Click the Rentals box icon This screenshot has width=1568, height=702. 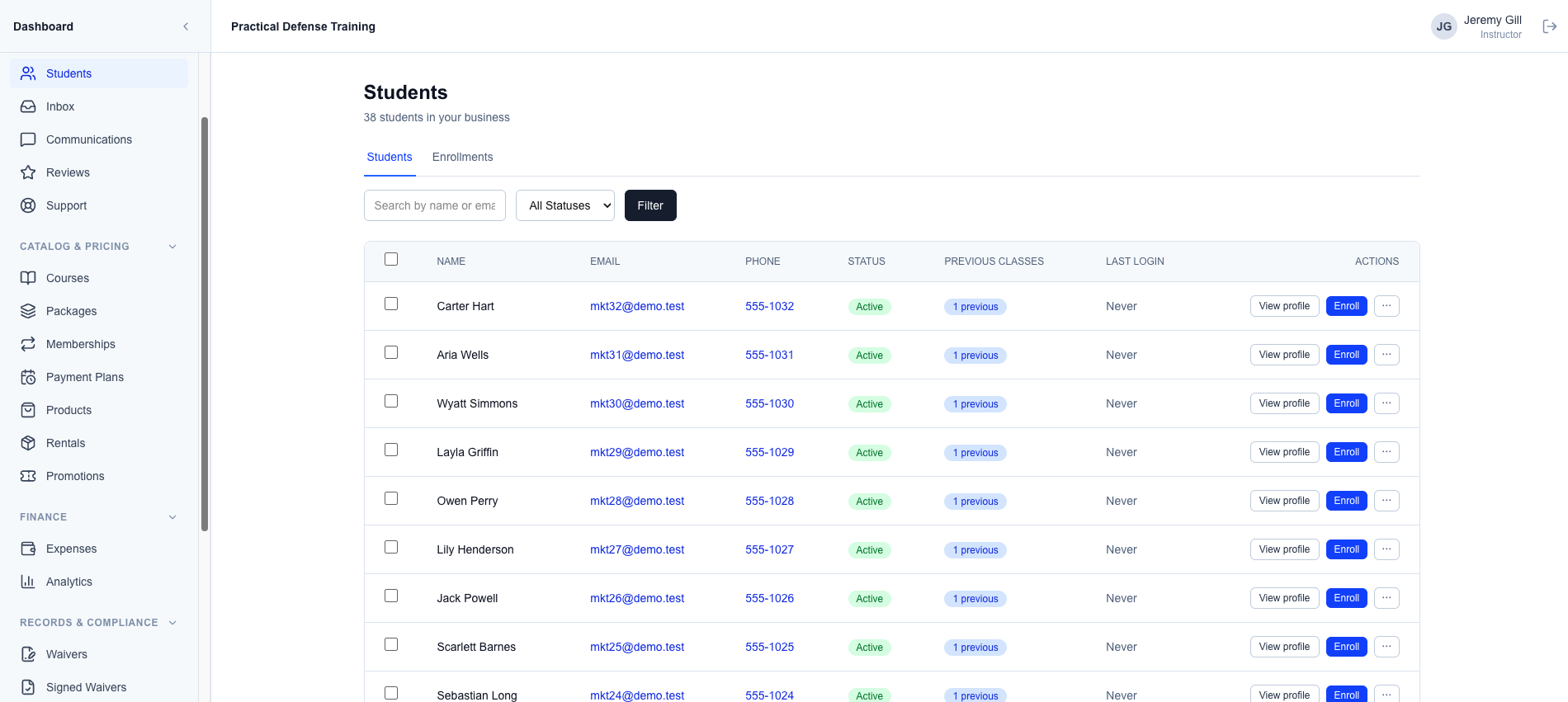coord(28,443)
